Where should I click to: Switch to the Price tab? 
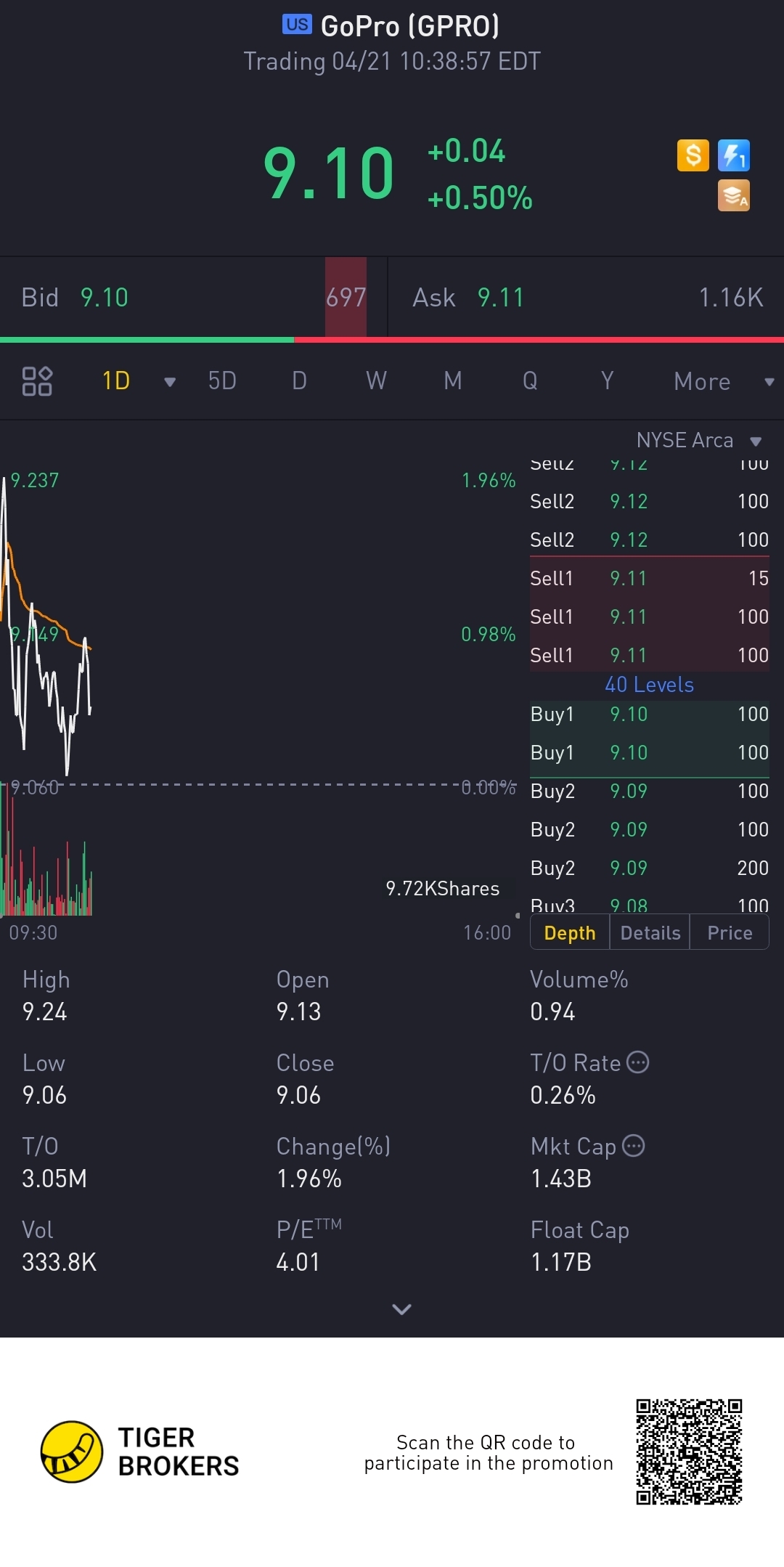coord(730,933)
